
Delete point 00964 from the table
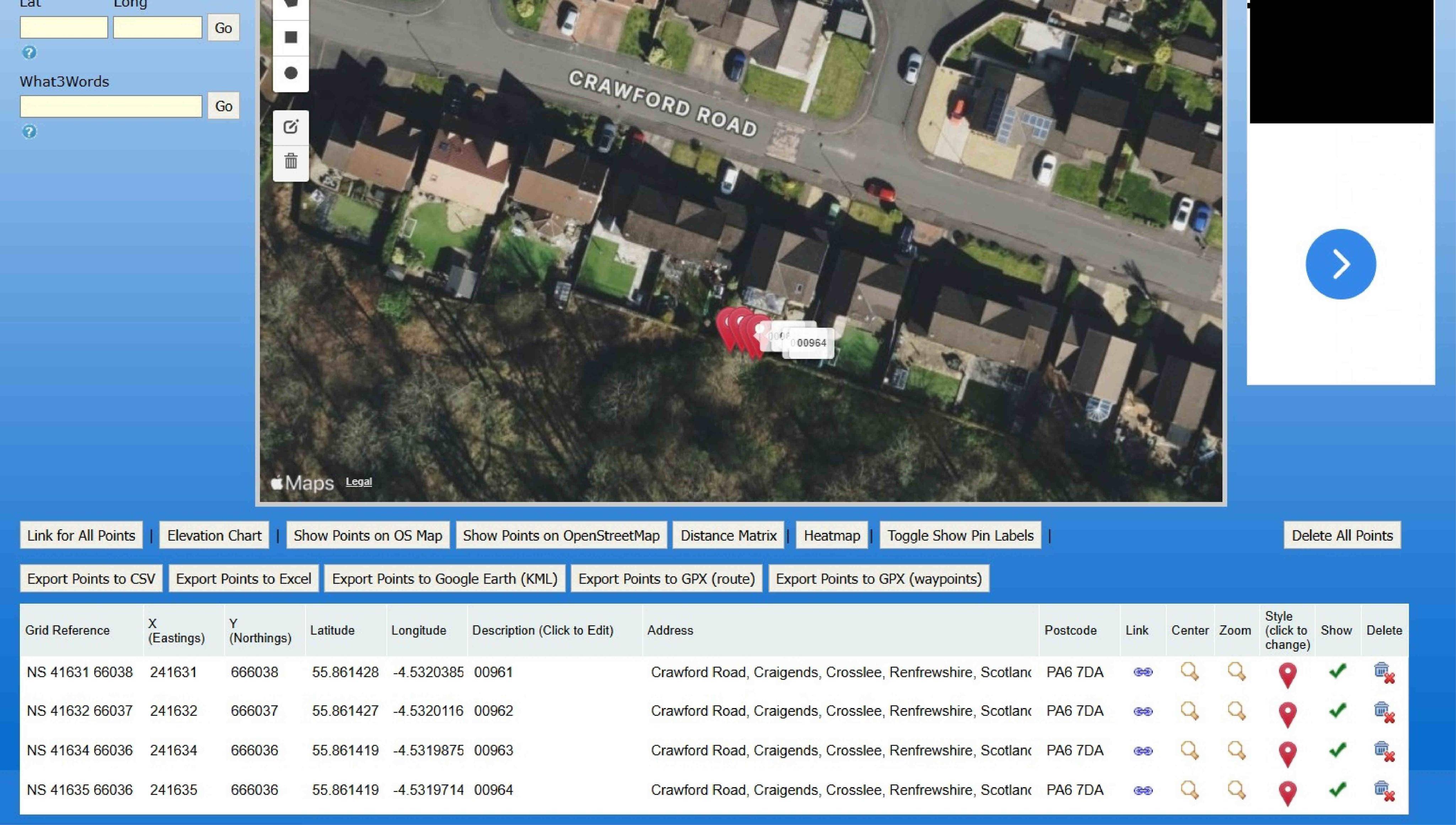coord(1383,791)
